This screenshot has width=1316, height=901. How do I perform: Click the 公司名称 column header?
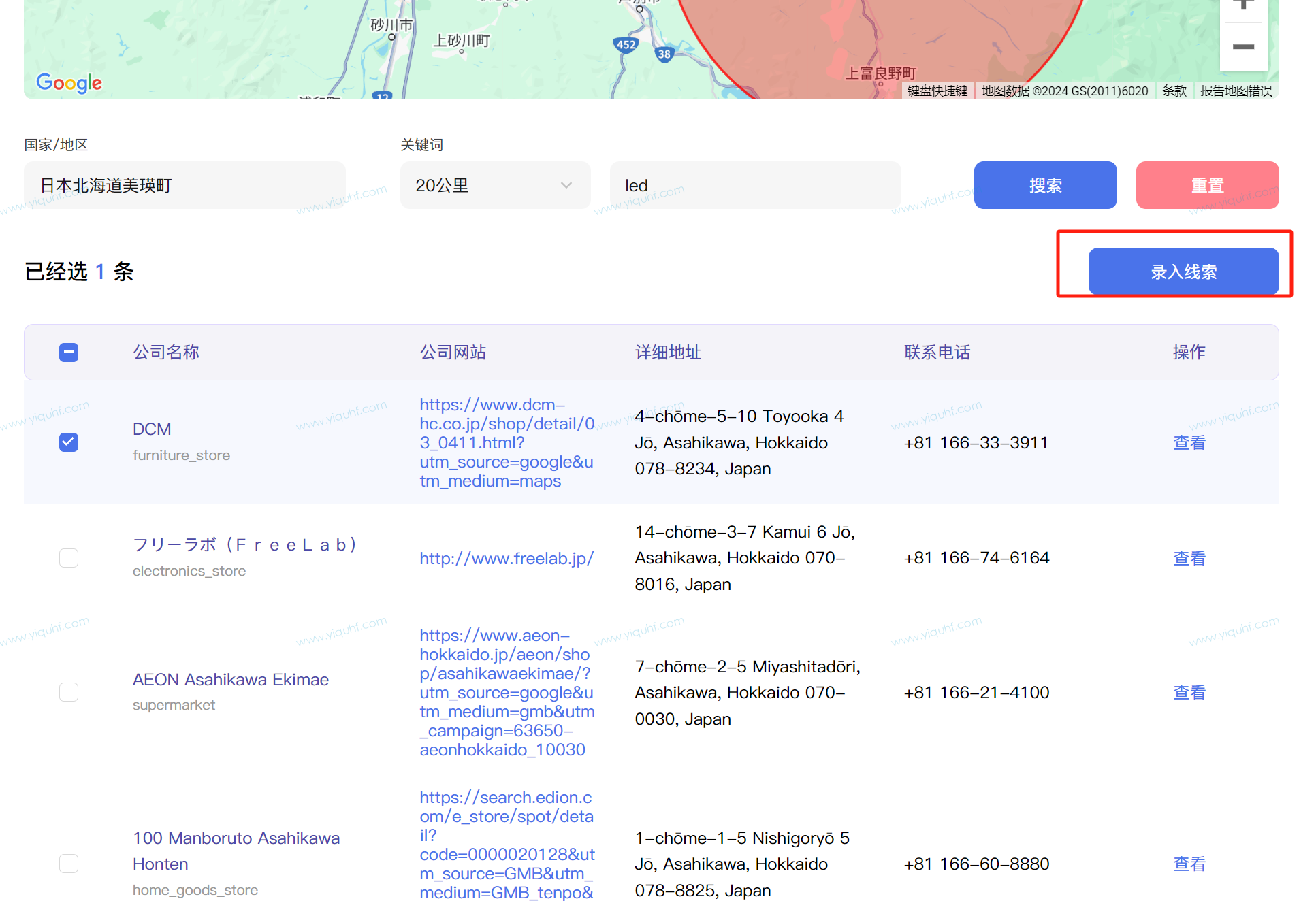coord(166,353)
